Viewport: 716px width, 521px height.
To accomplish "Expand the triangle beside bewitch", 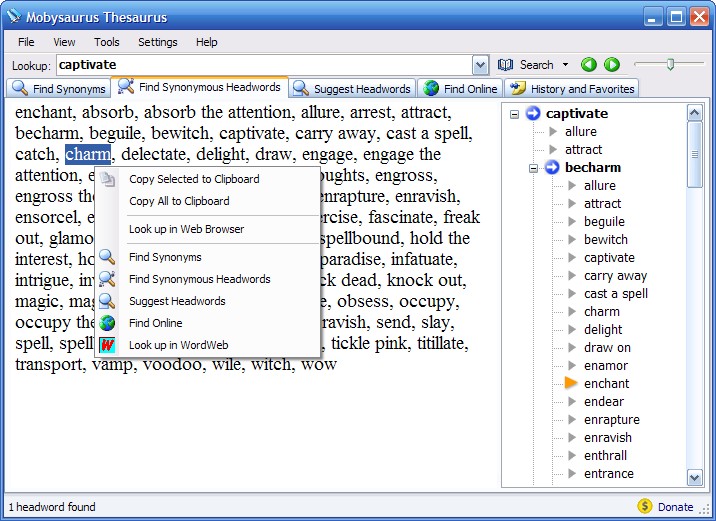I will pyautogui.click(x=572, y=239).
